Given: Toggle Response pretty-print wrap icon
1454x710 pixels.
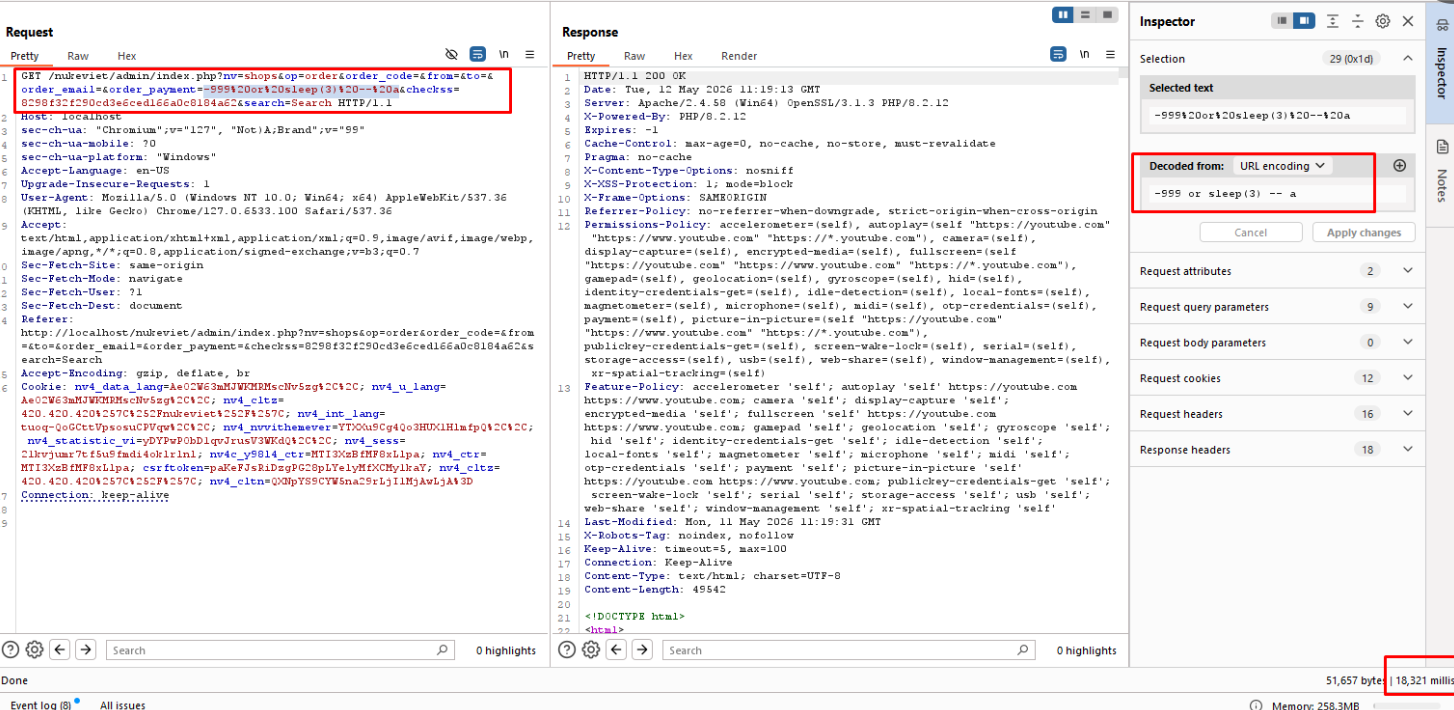Looking at the screenshot, I should pyautogui.click(x=1058, y=54).
